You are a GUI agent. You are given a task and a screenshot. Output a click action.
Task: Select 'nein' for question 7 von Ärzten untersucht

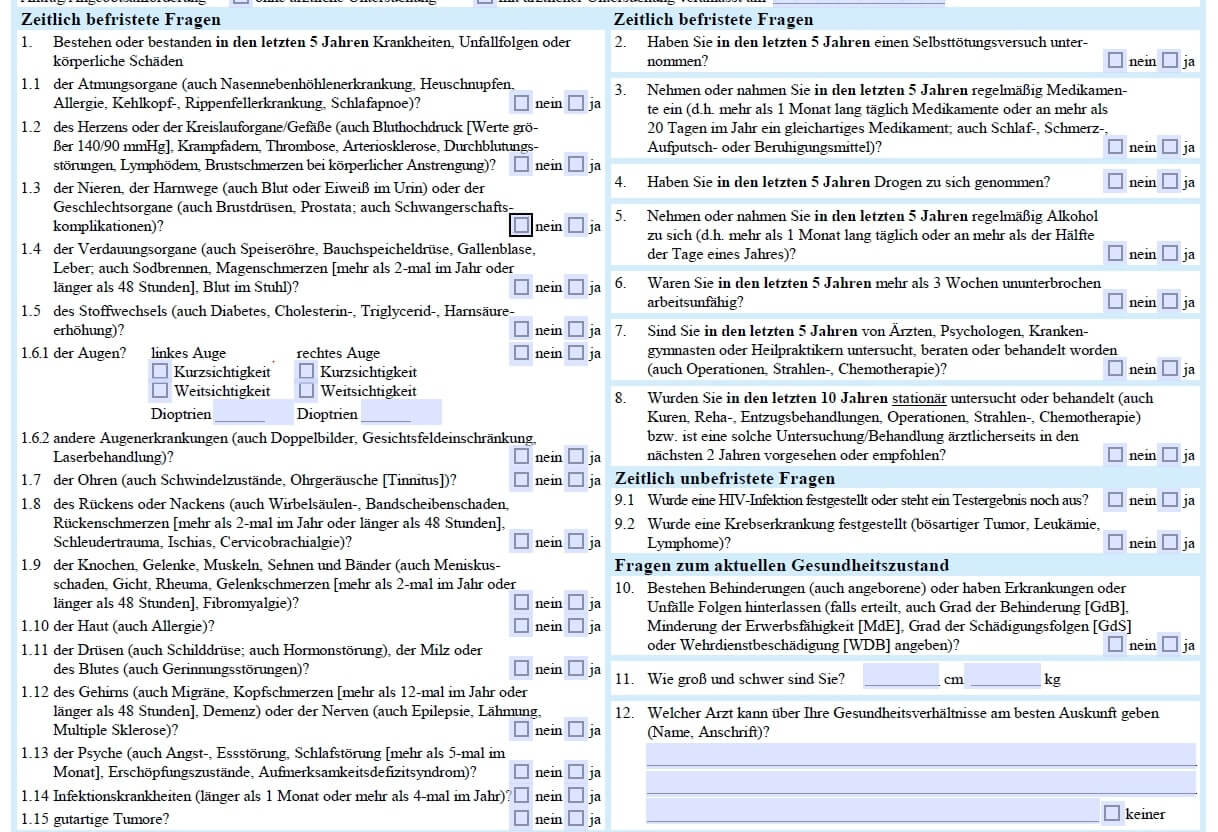coord(1115,369)
